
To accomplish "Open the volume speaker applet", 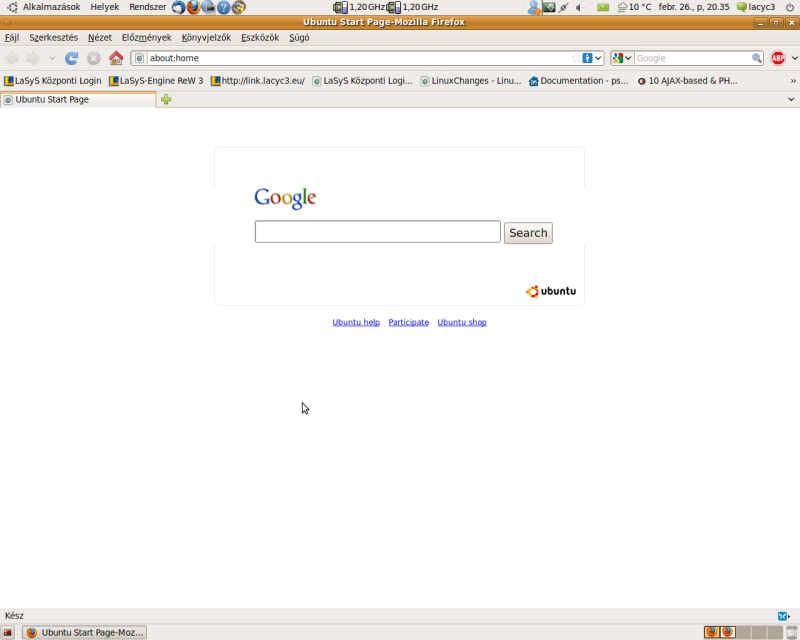I will (581, 7).
